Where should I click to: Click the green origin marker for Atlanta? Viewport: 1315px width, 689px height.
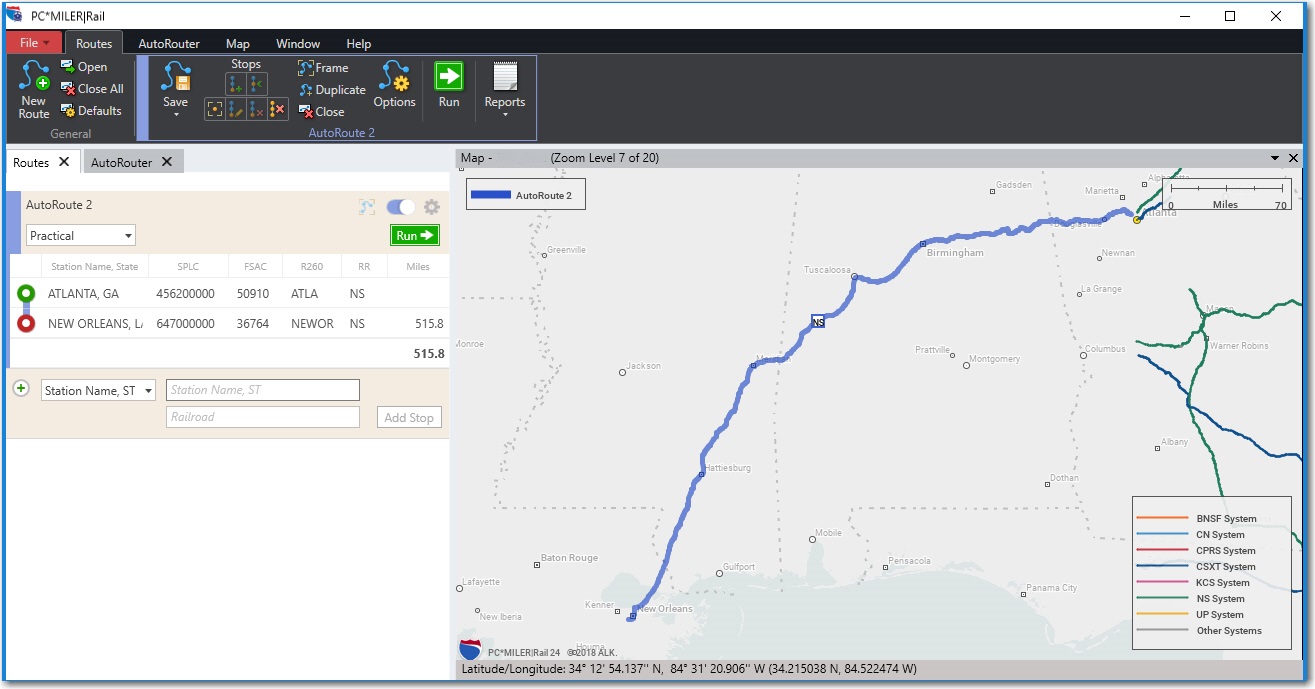point(26,294)
